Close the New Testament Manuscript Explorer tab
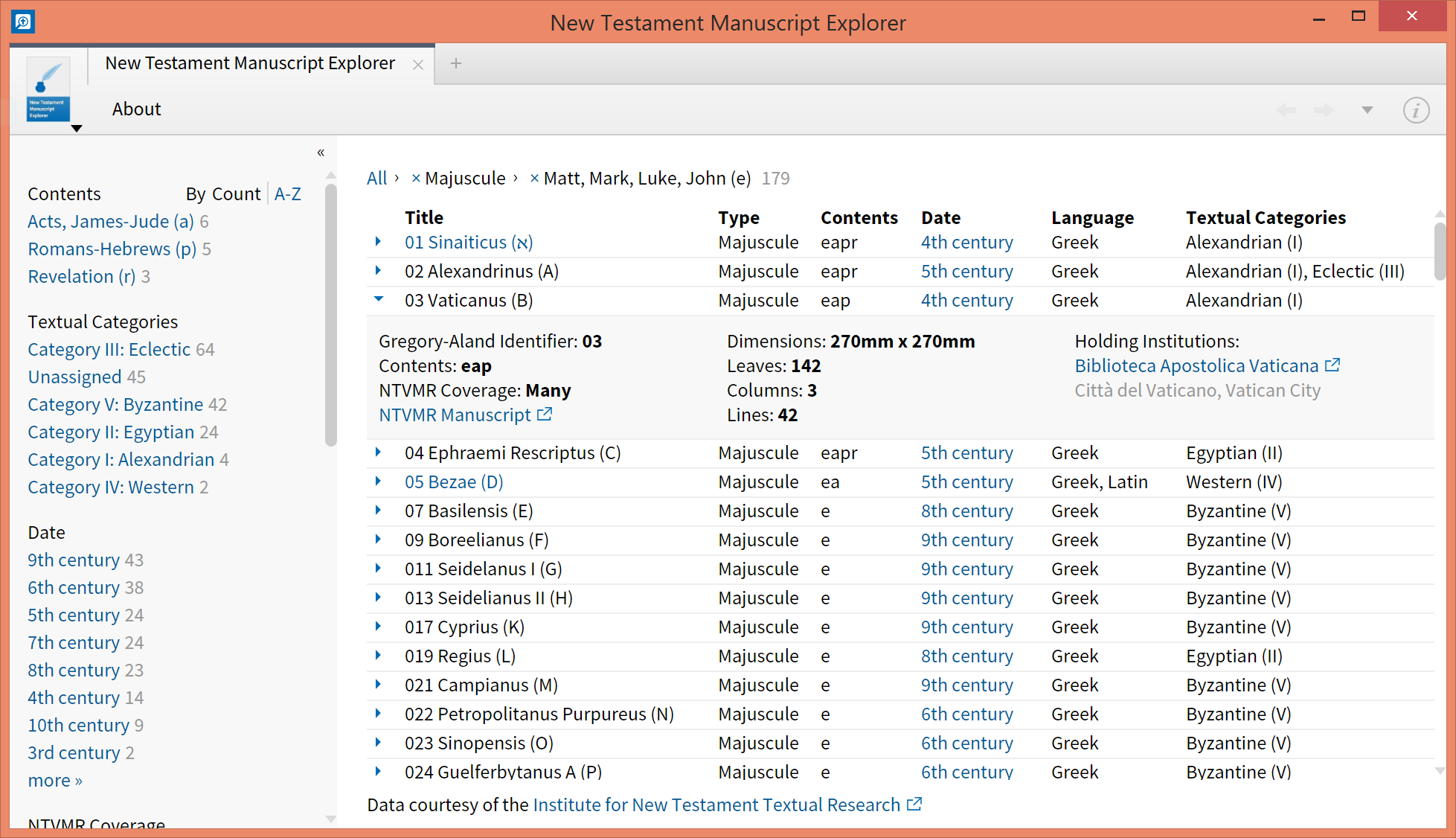 (418, 65)
